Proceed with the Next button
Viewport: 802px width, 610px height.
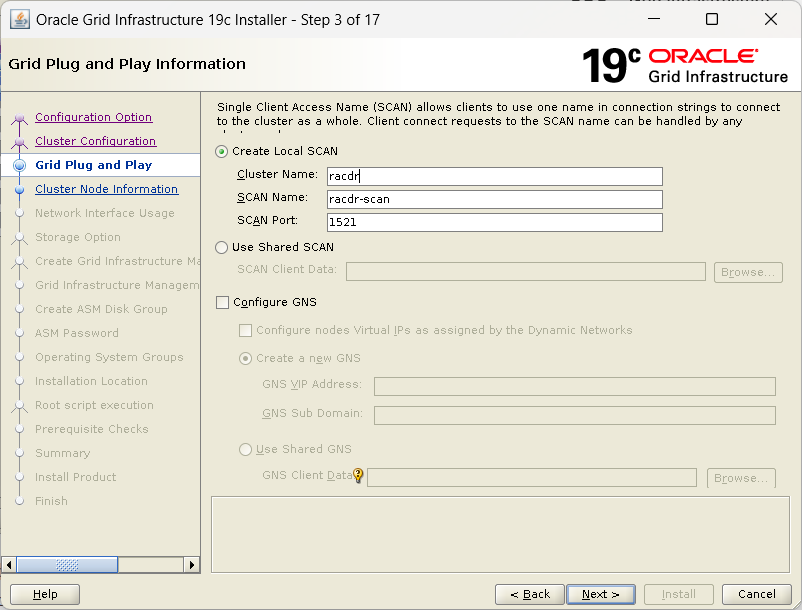pyautogui.click(x=601, y=594)
